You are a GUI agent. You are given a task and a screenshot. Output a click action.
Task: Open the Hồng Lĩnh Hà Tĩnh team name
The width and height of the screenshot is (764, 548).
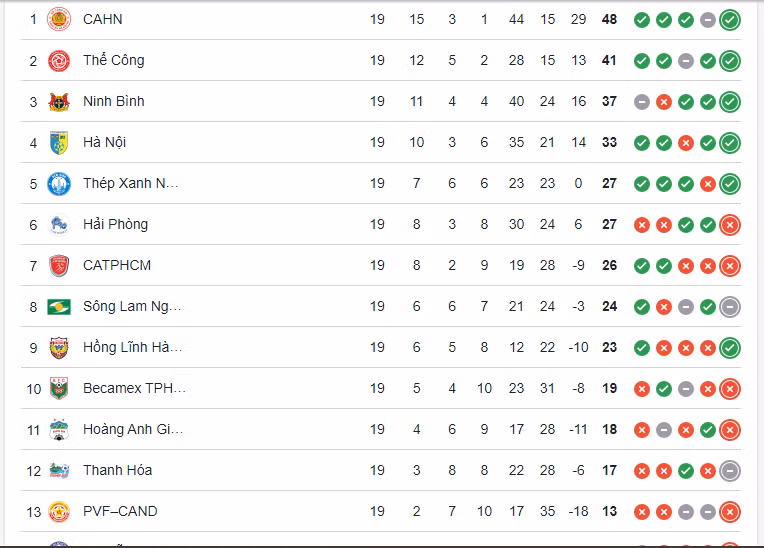[x=132, y=348]
